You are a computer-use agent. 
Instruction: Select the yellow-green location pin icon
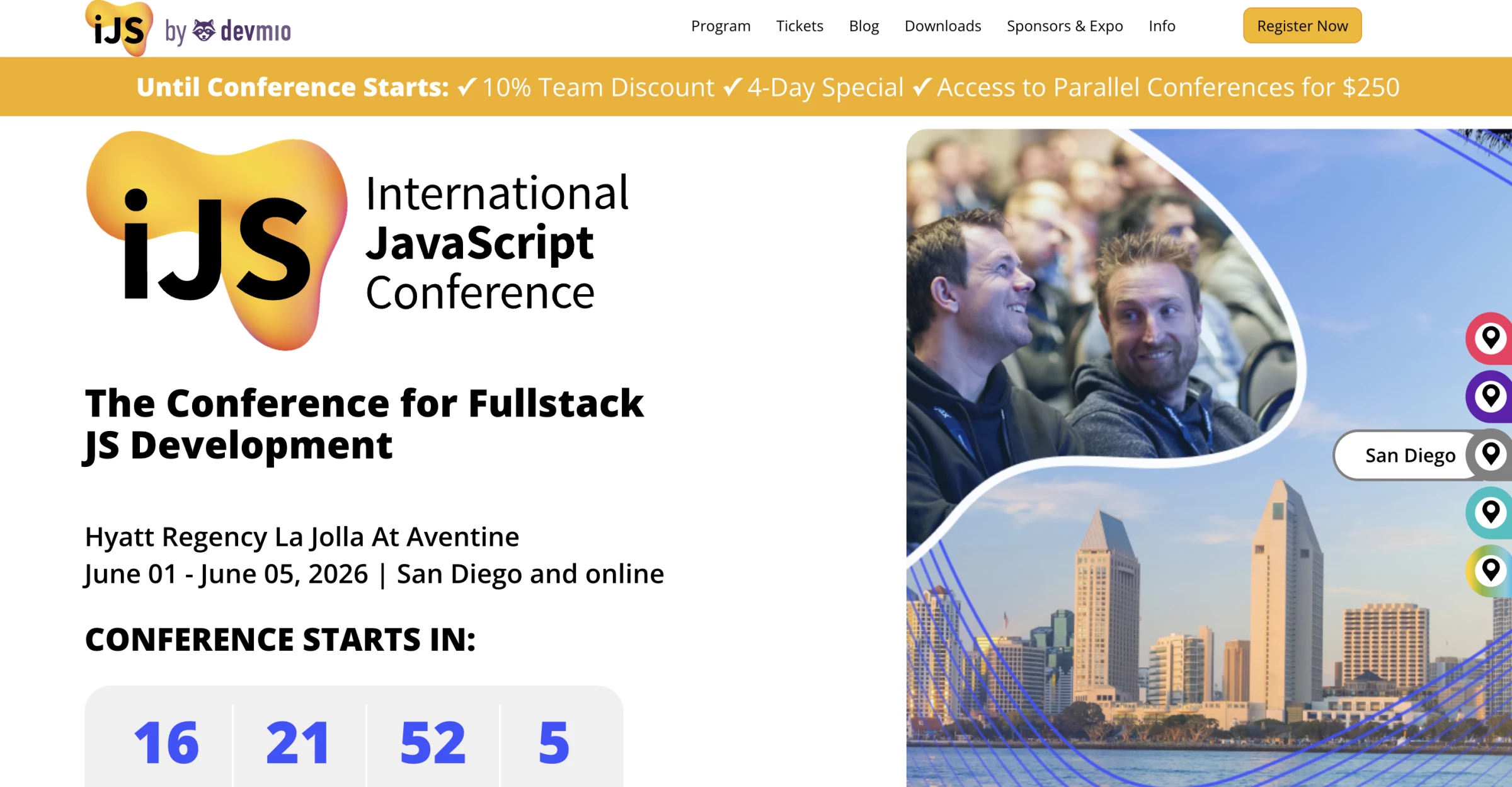point(1489,570)
